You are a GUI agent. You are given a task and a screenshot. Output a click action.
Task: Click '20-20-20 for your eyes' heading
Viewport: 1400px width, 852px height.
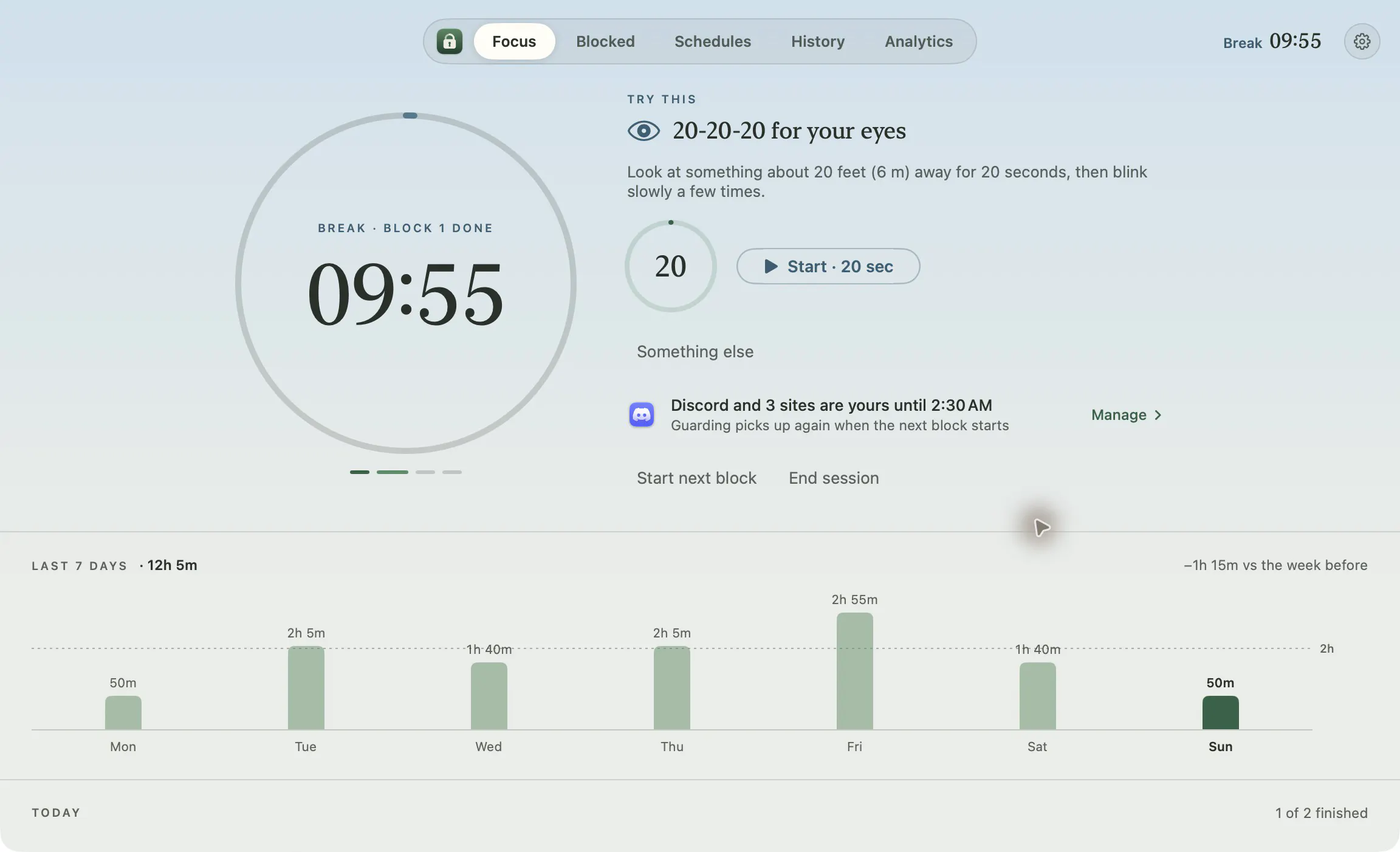789,131
